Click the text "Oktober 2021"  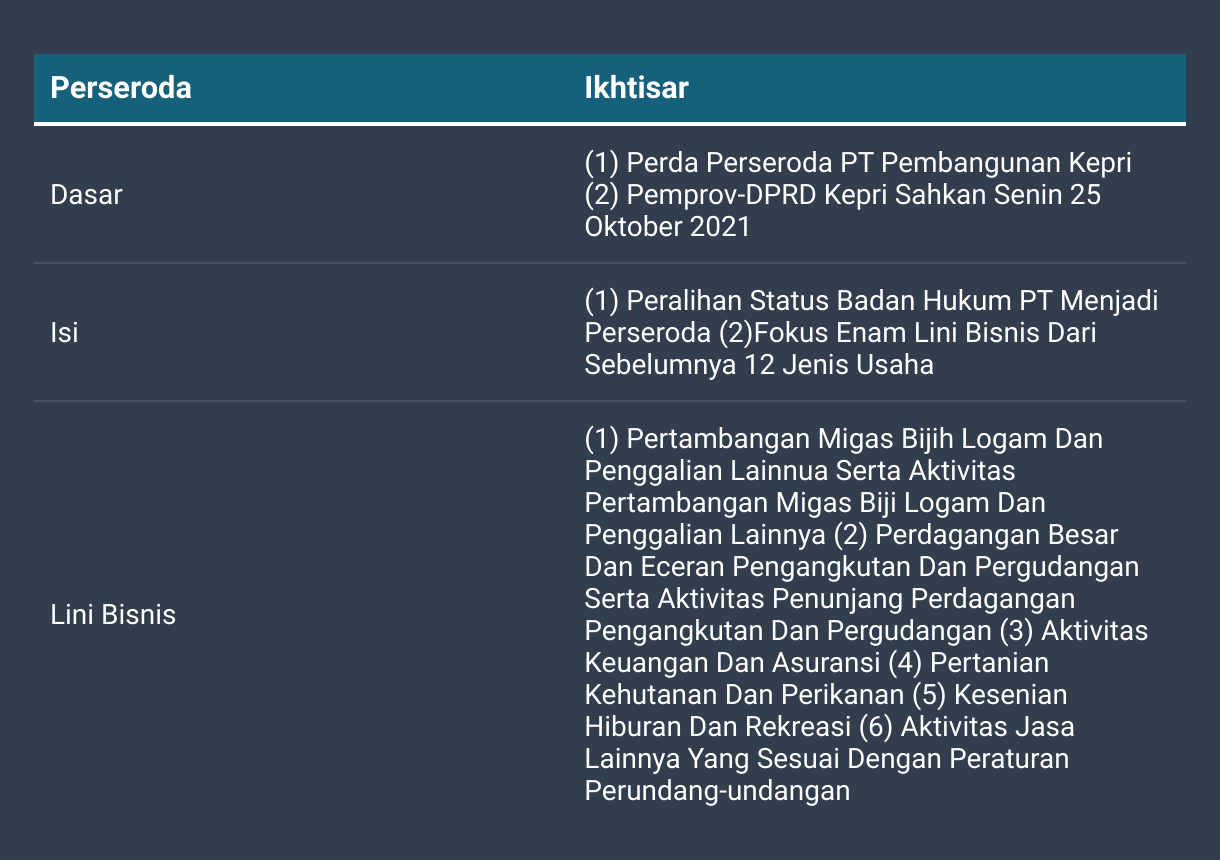click(x=667, y=226)
